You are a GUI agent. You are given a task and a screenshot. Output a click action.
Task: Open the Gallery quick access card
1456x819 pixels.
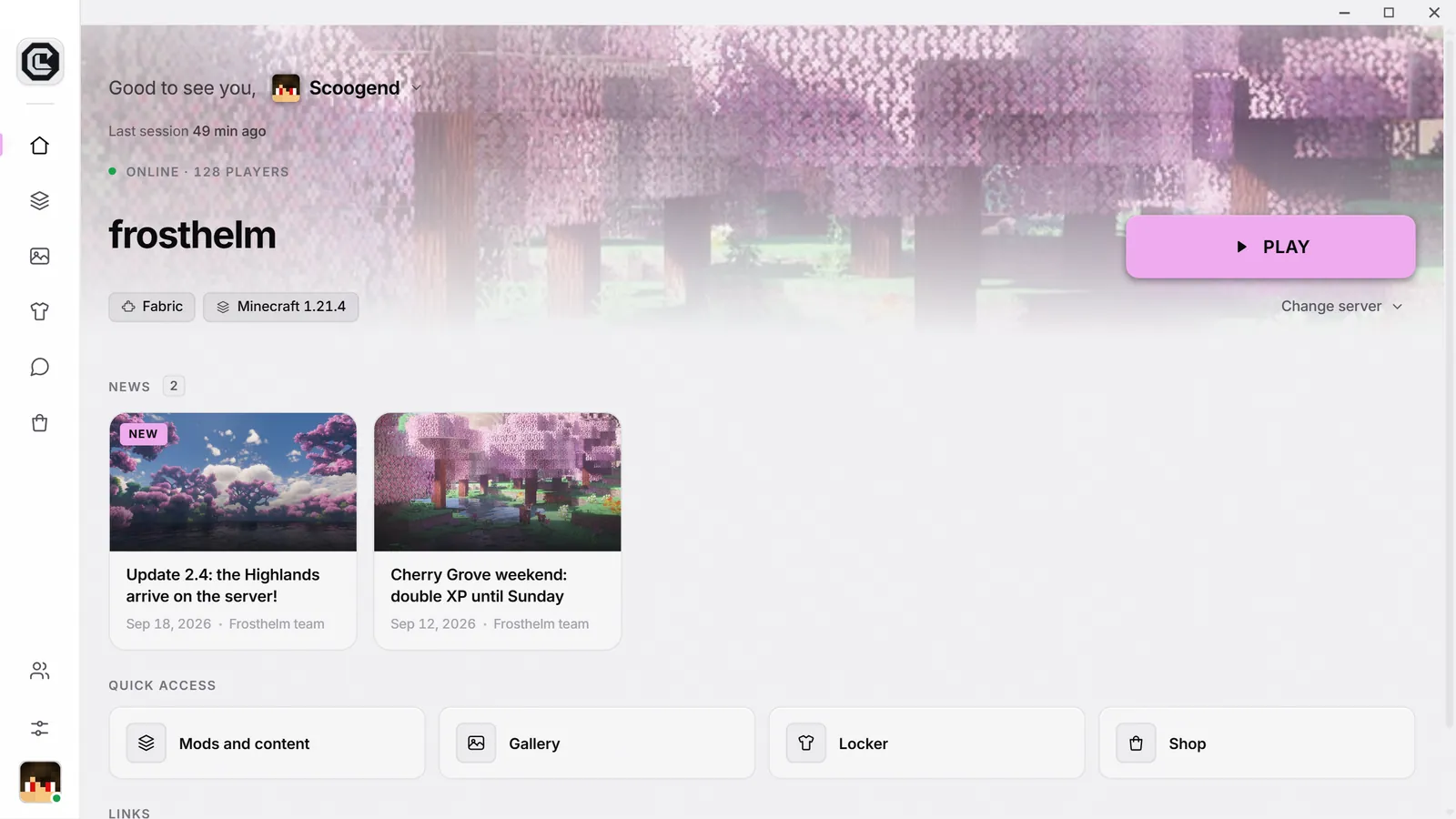point(597,743)
